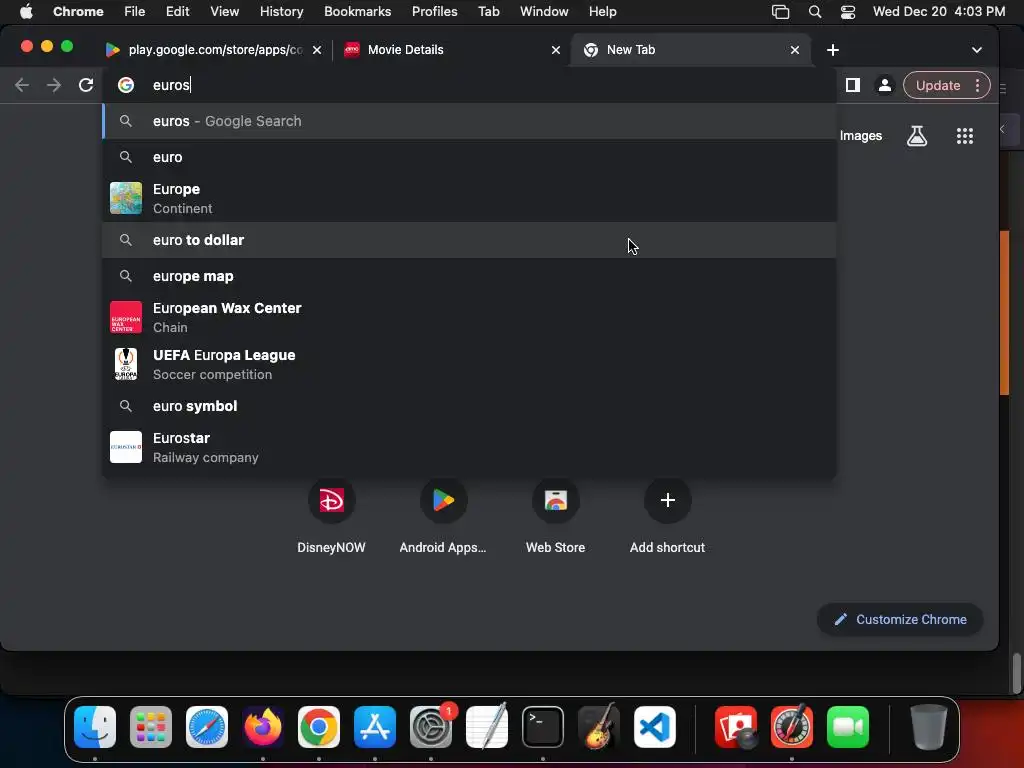Open App Store from the Dock
The height and width of the screenshot is (768, 1024).
[x=375, y=727]
